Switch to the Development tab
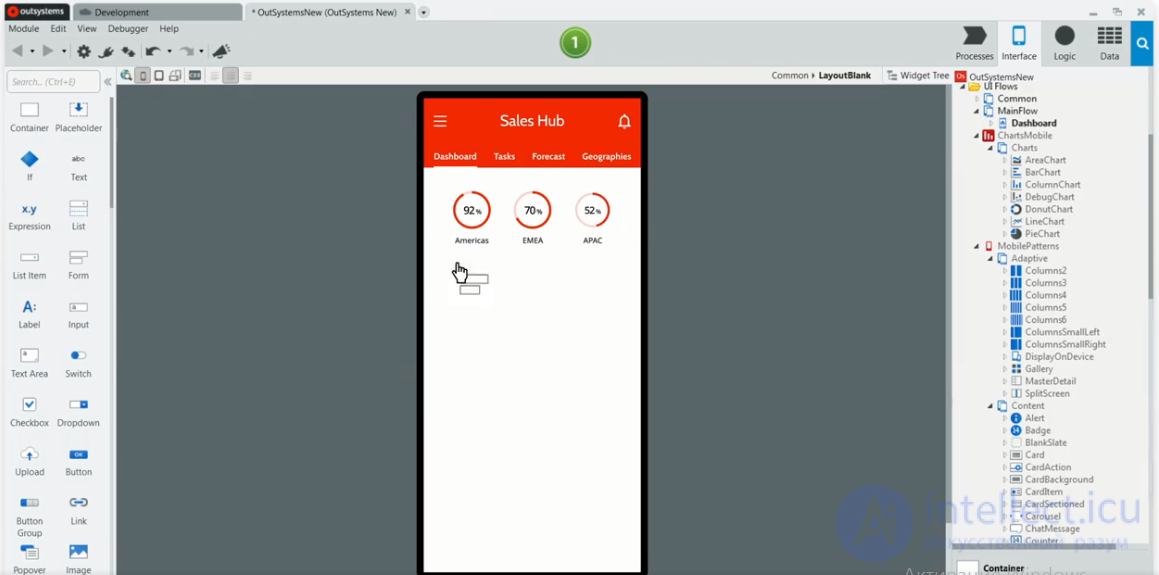The image size is (1159, 575). point(158,12)
